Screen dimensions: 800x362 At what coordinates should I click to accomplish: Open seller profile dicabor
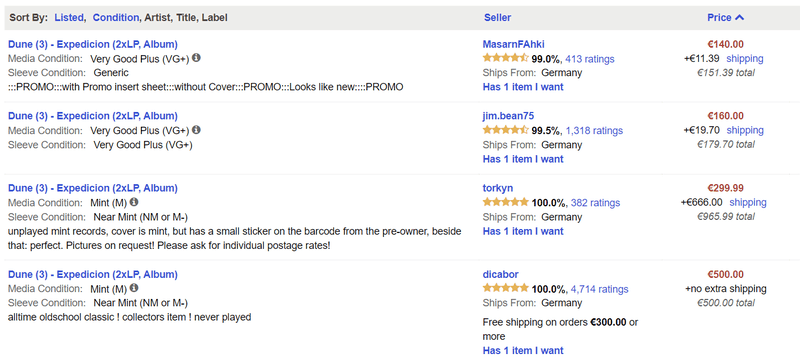[501, 274]
